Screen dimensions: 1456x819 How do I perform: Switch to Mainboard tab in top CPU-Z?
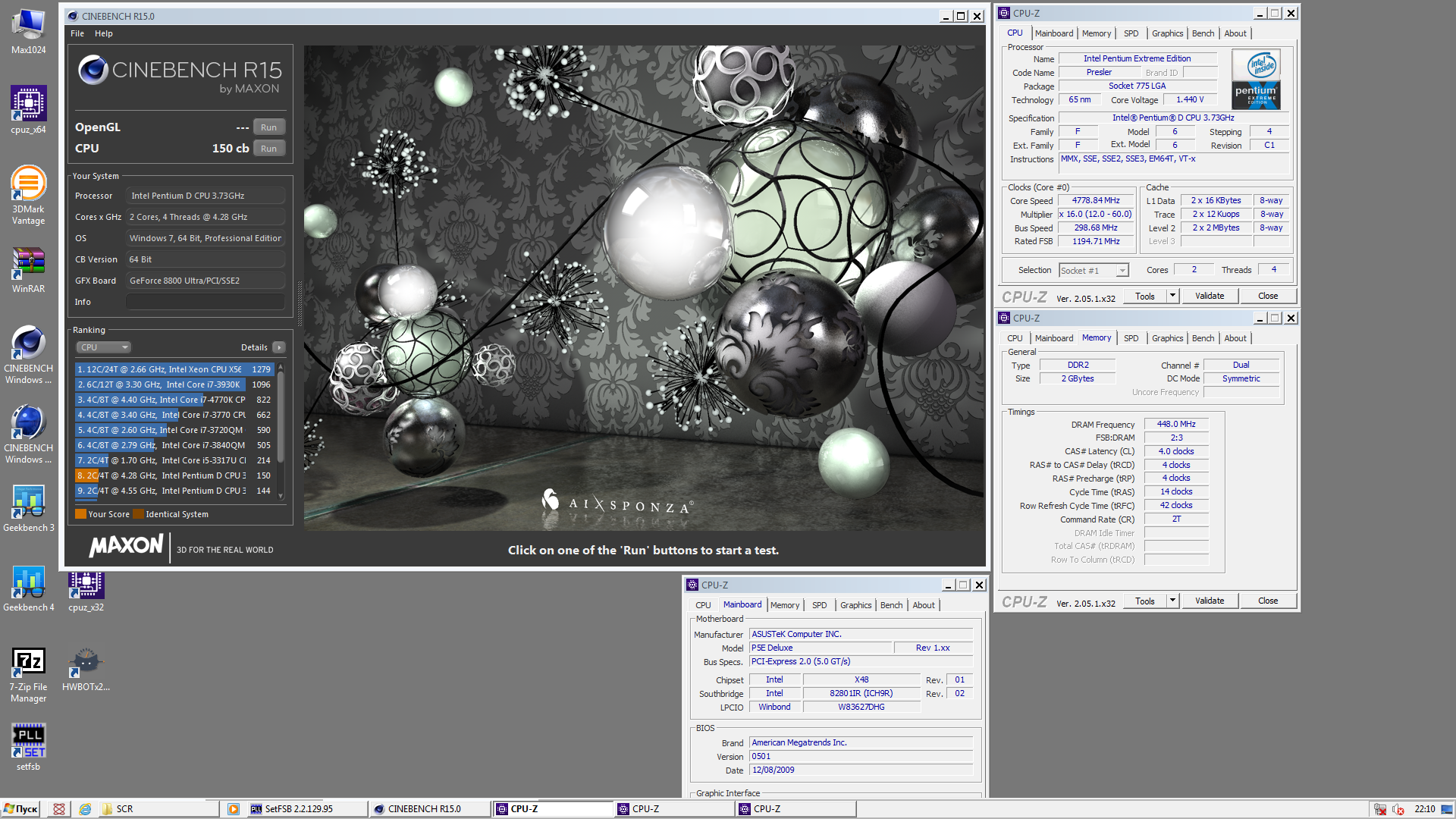pos(1054,33)
